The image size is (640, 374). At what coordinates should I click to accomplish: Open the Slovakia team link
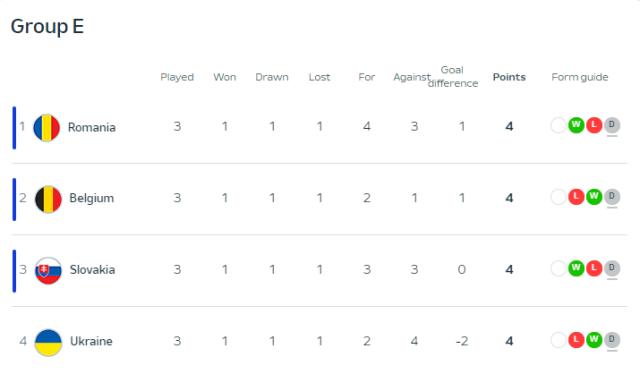click(x=92, y=270)
